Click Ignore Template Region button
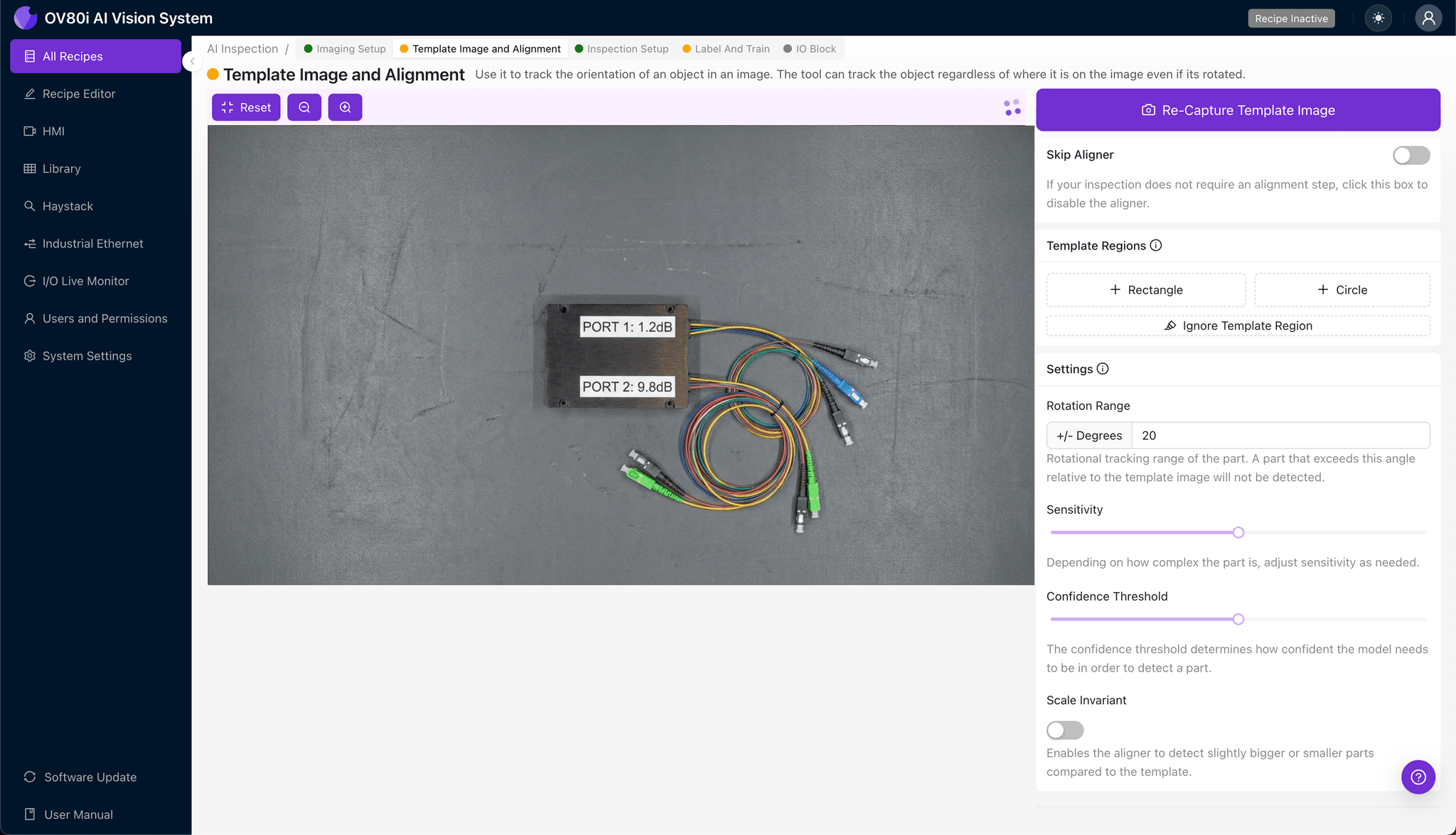The image size is (1456, 835). (x=1238, y=325)
